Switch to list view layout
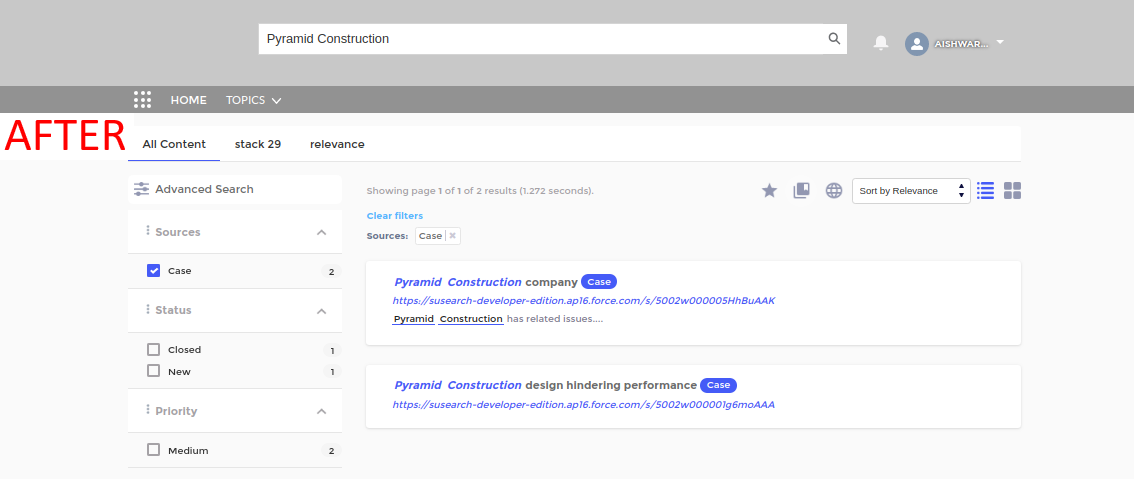1134x479 pixels. point(985,191)
